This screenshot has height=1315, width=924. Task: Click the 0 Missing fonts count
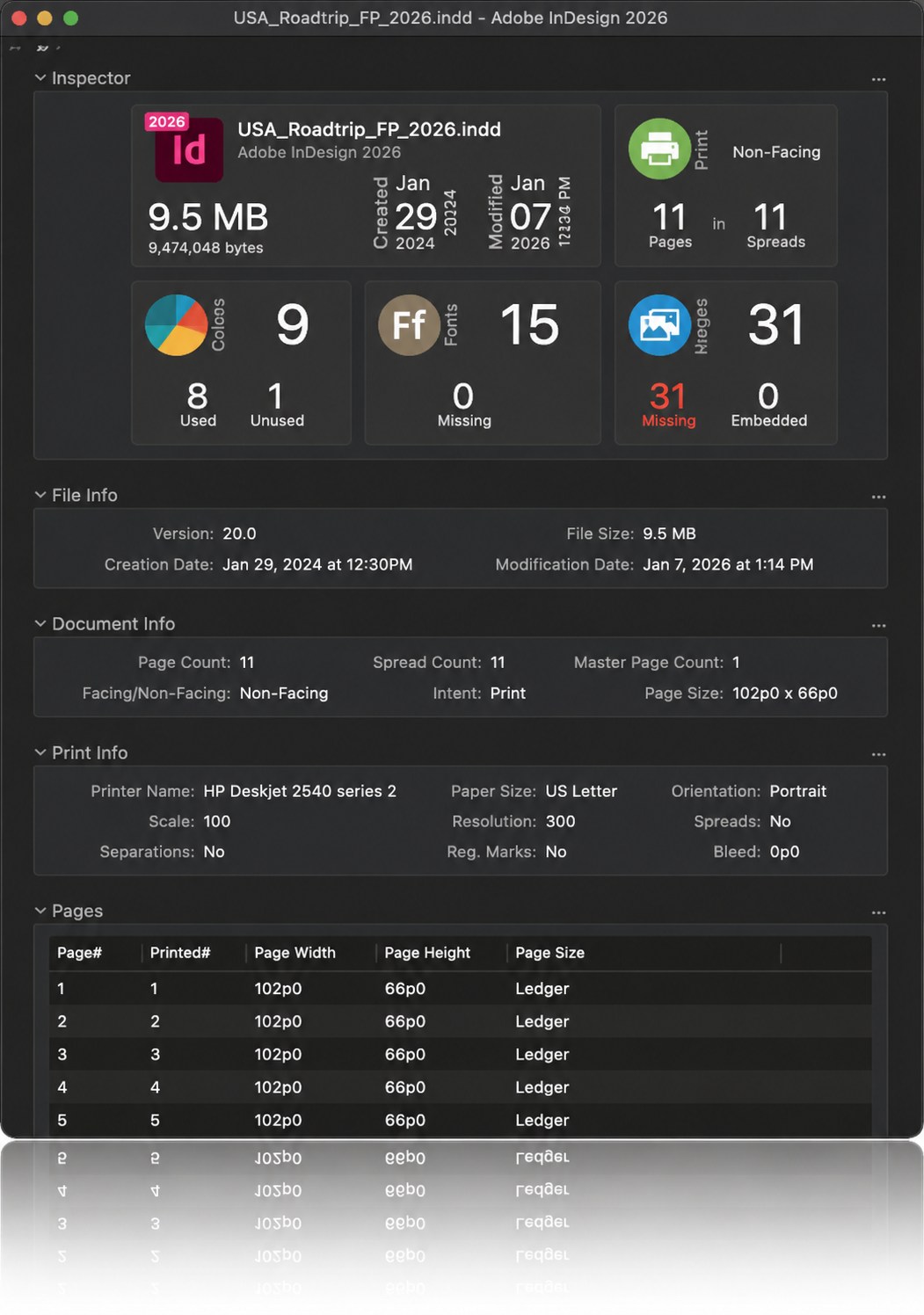click(x=464, y=404)
